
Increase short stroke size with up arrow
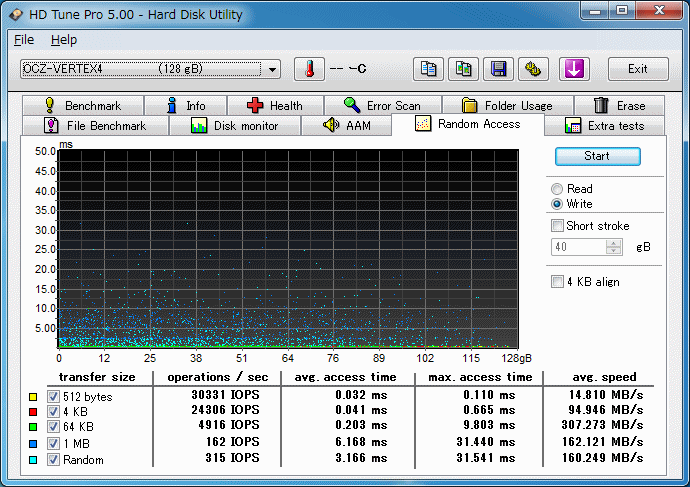coord(613,243)
